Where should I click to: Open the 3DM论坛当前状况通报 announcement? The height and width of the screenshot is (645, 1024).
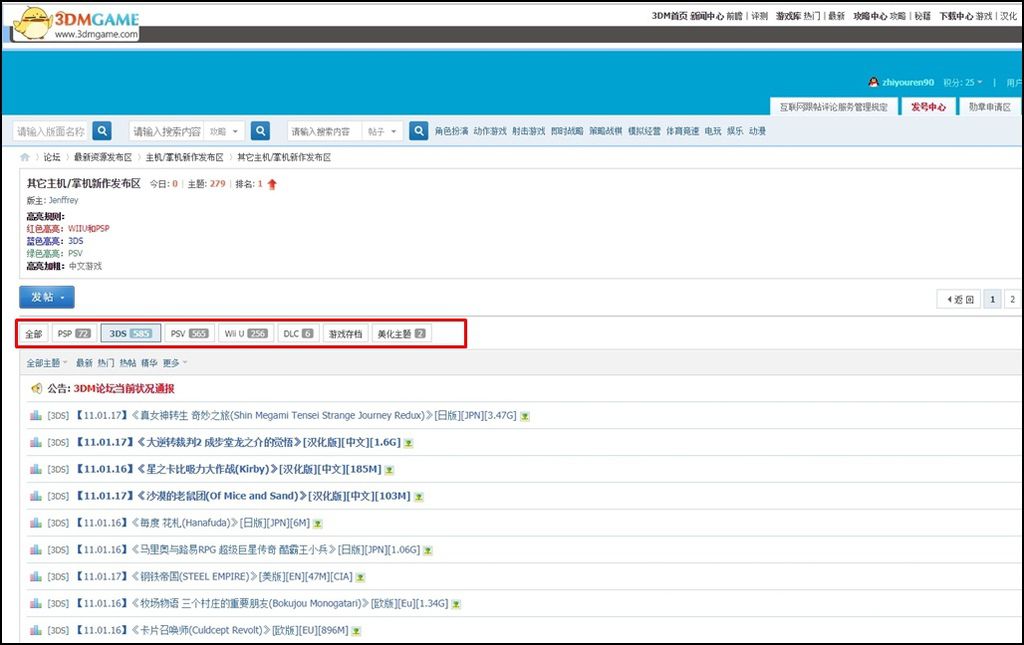(x=124, y=388)
